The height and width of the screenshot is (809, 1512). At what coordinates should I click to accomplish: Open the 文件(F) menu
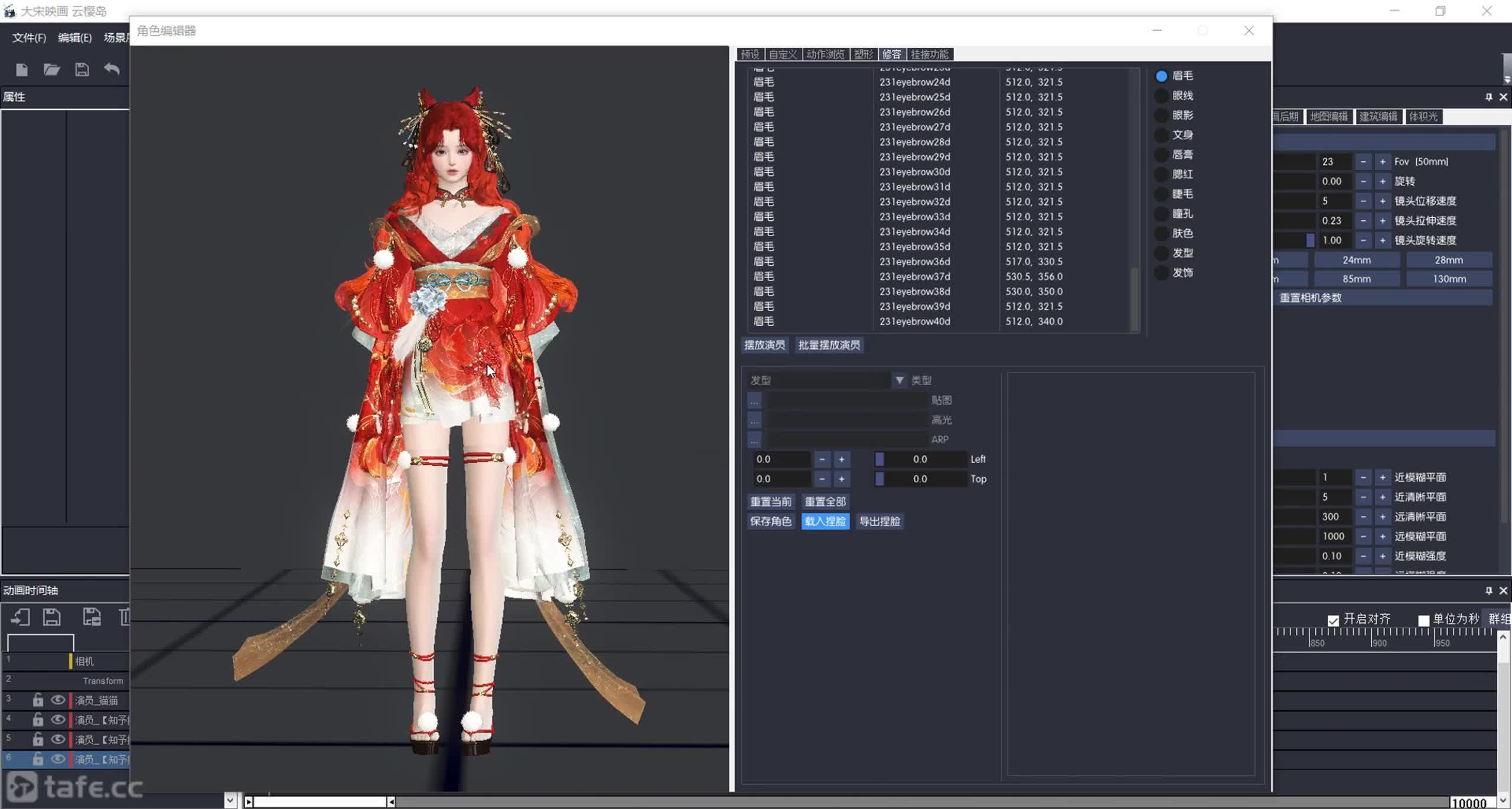29,38
